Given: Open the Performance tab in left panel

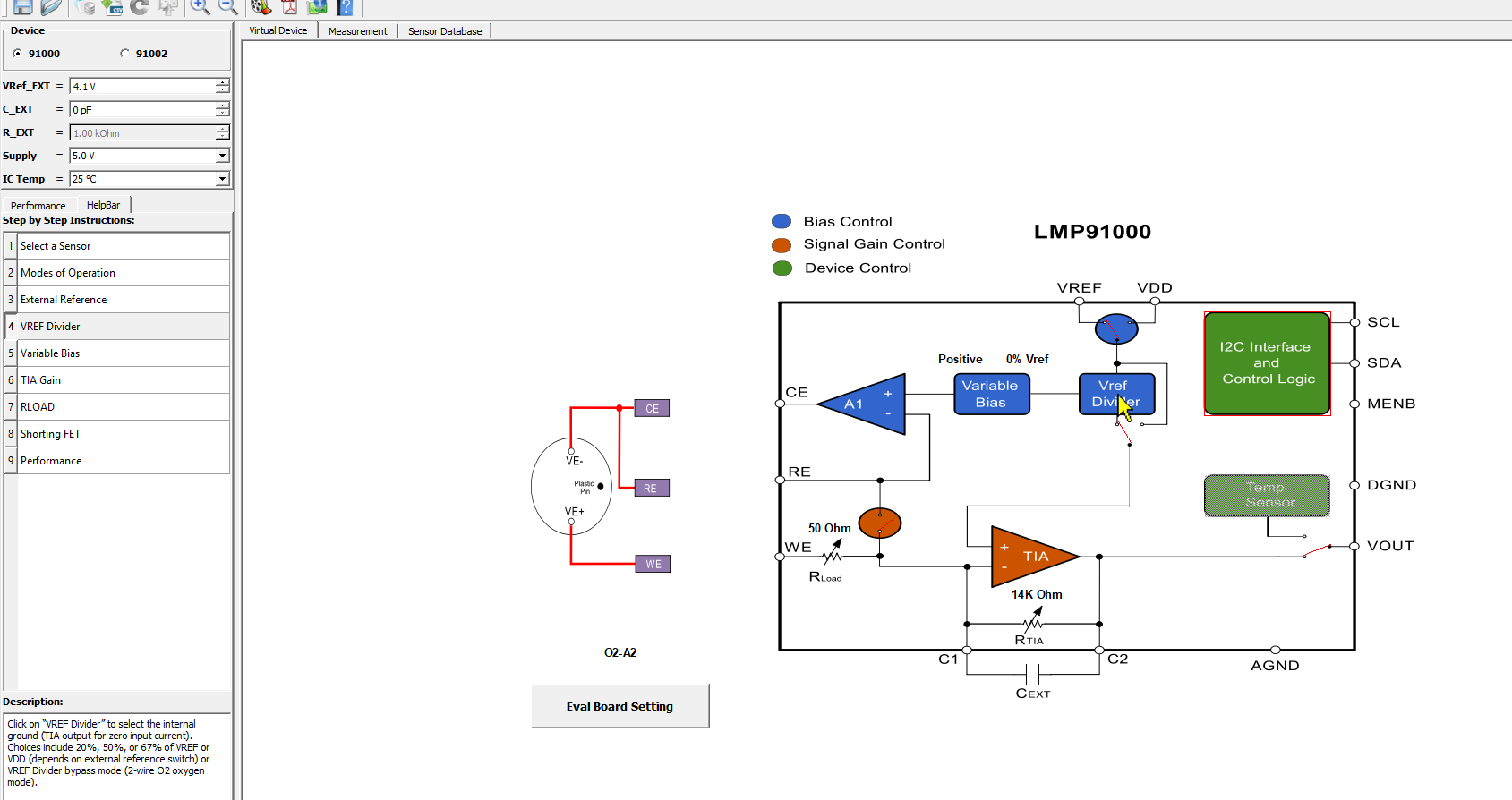Looking at the screenshot, I should point(38,206).
